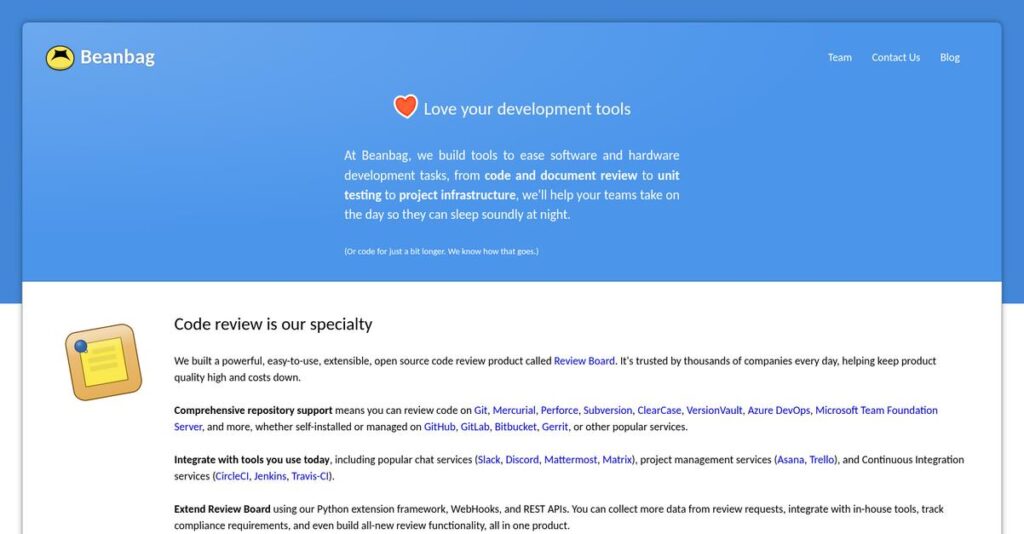Click the '(Or code for just a bit longer...' note

[441, 251]
